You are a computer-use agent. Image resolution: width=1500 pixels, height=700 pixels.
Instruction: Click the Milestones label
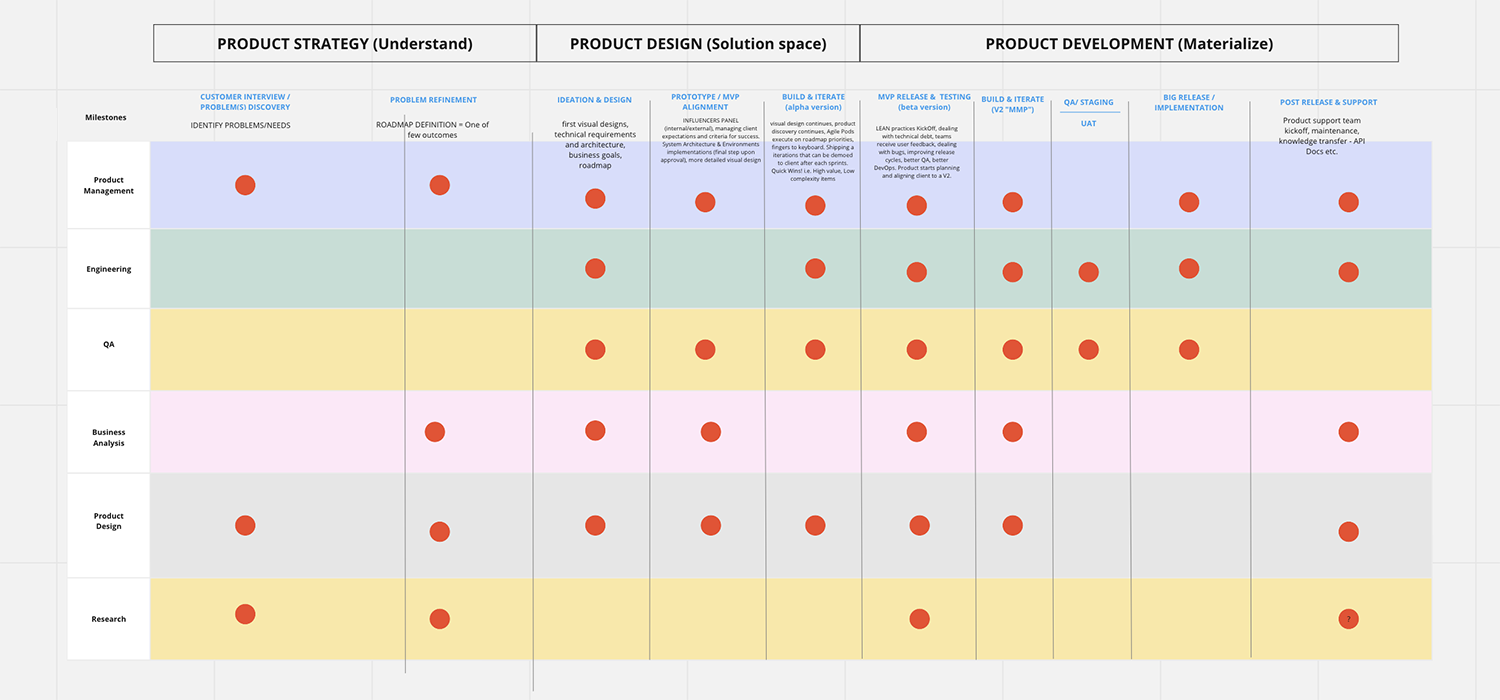(x=106, y=117)
